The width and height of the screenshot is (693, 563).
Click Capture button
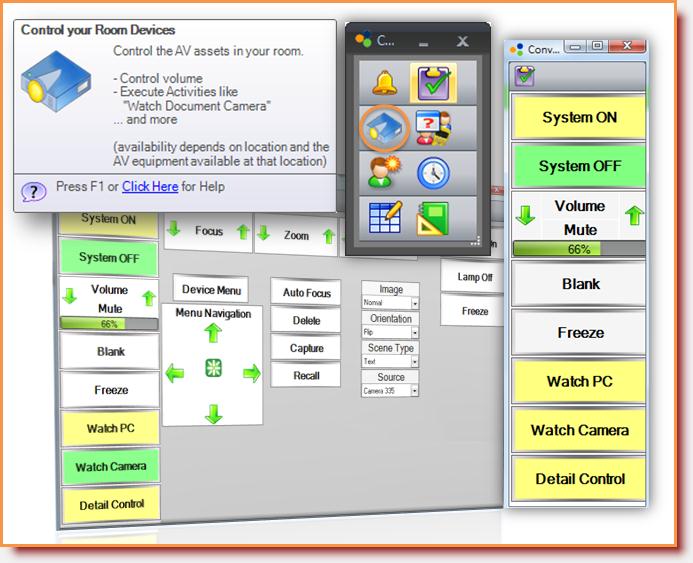click(x=306, y=348)
